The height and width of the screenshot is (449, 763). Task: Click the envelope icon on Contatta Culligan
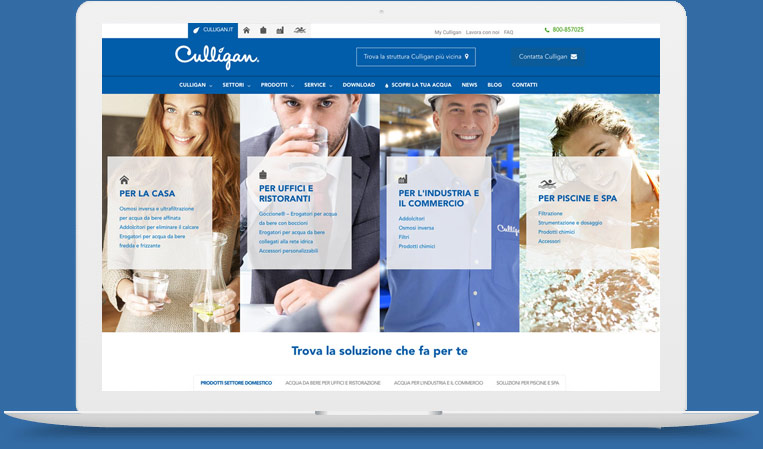[574, 56]
